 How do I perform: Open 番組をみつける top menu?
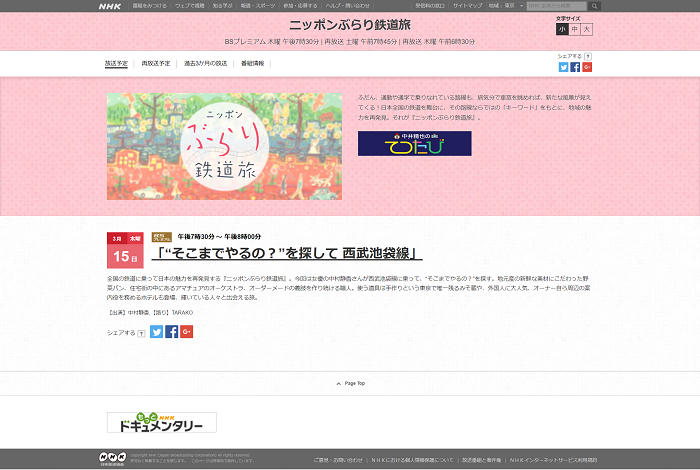(149, 6)
